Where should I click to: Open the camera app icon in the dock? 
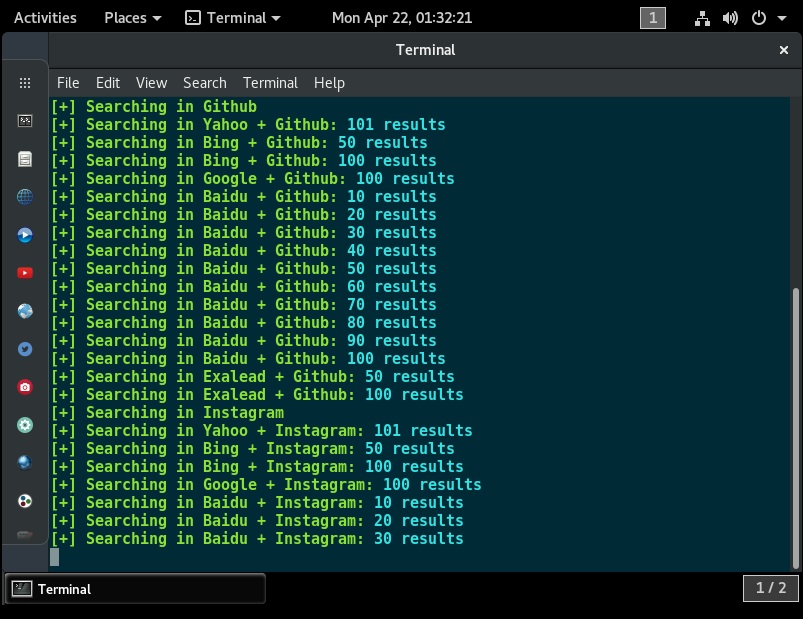25,386
